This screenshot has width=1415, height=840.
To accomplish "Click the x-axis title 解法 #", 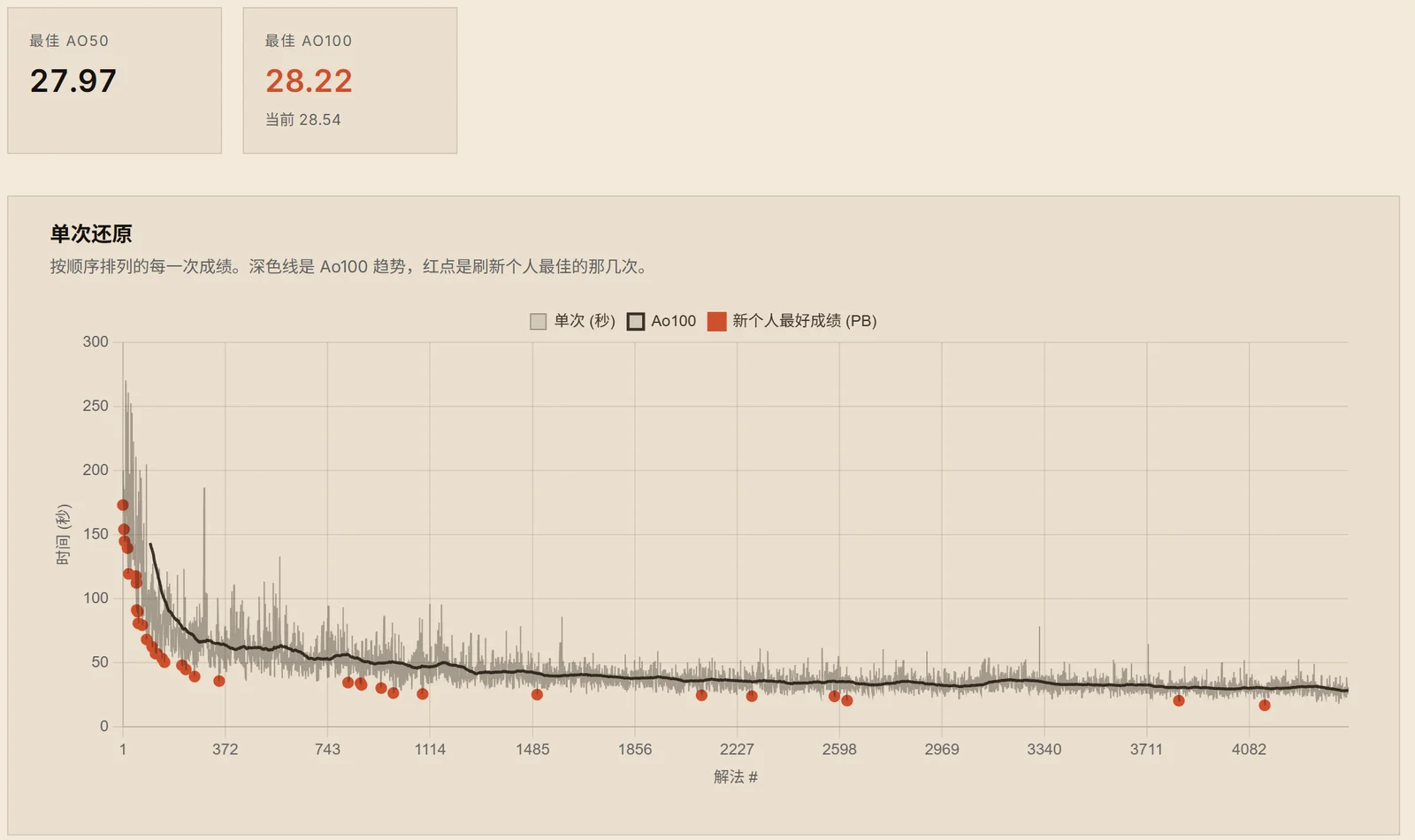I will coord(736,776).
